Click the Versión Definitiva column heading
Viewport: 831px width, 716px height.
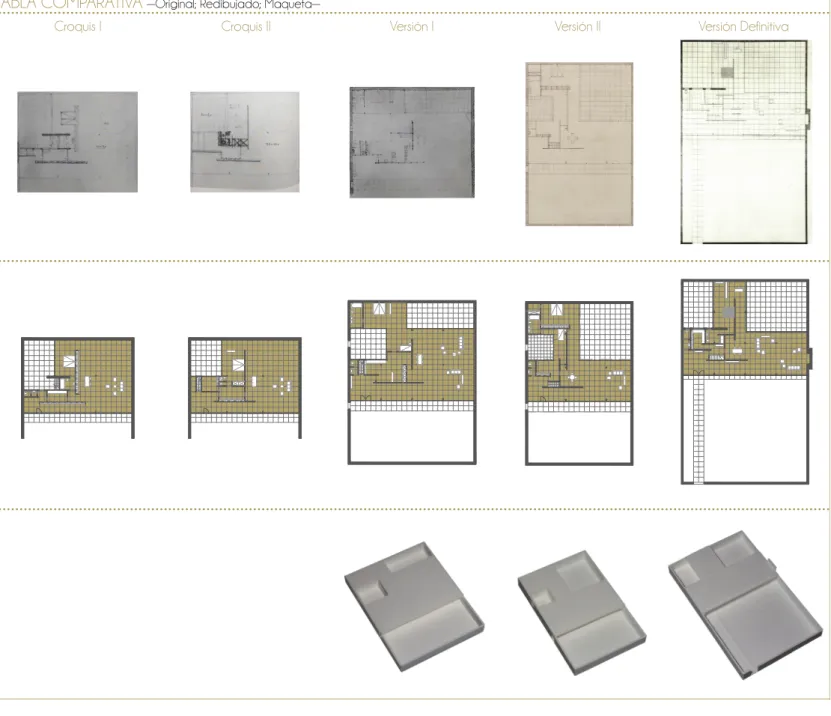743,26
